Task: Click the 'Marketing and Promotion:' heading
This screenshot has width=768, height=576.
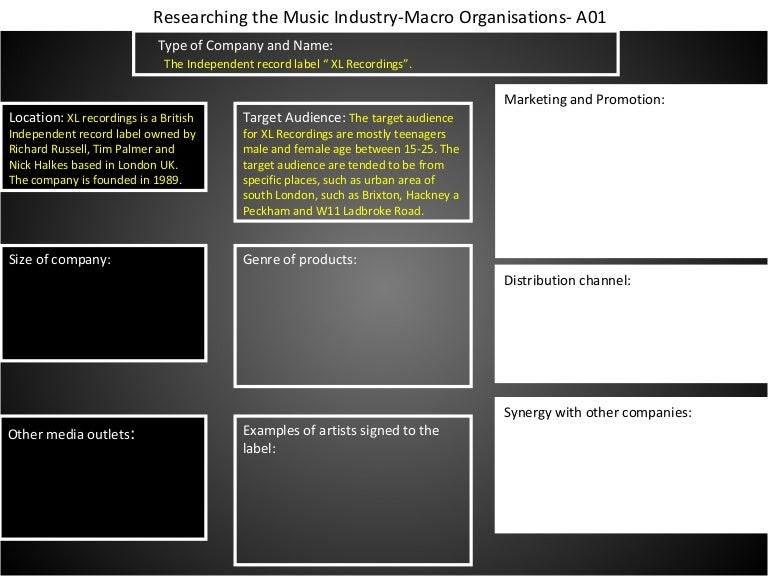Action: 584,100
